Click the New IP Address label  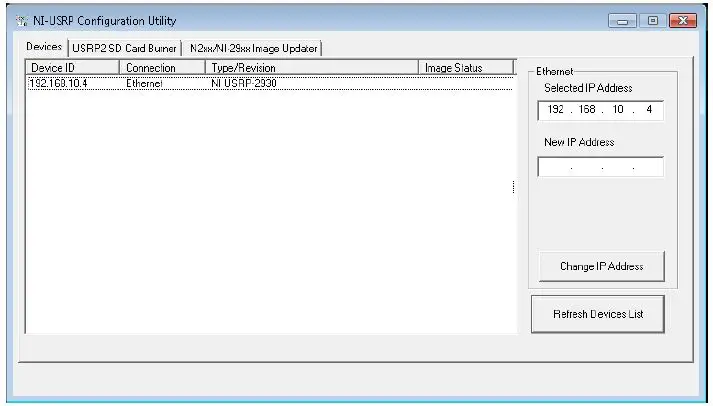[579, 142]
